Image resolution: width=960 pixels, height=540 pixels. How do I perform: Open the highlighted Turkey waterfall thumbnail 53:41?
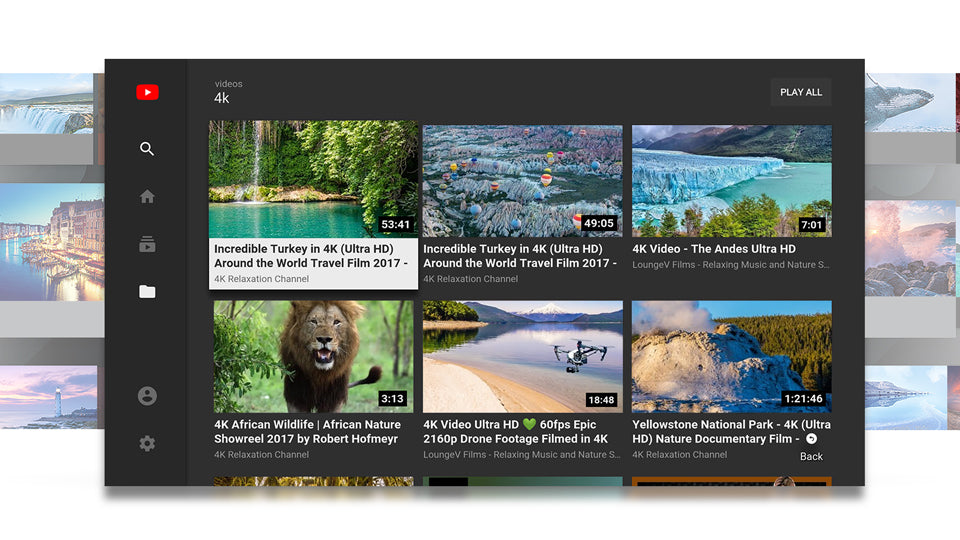(313, 179)
